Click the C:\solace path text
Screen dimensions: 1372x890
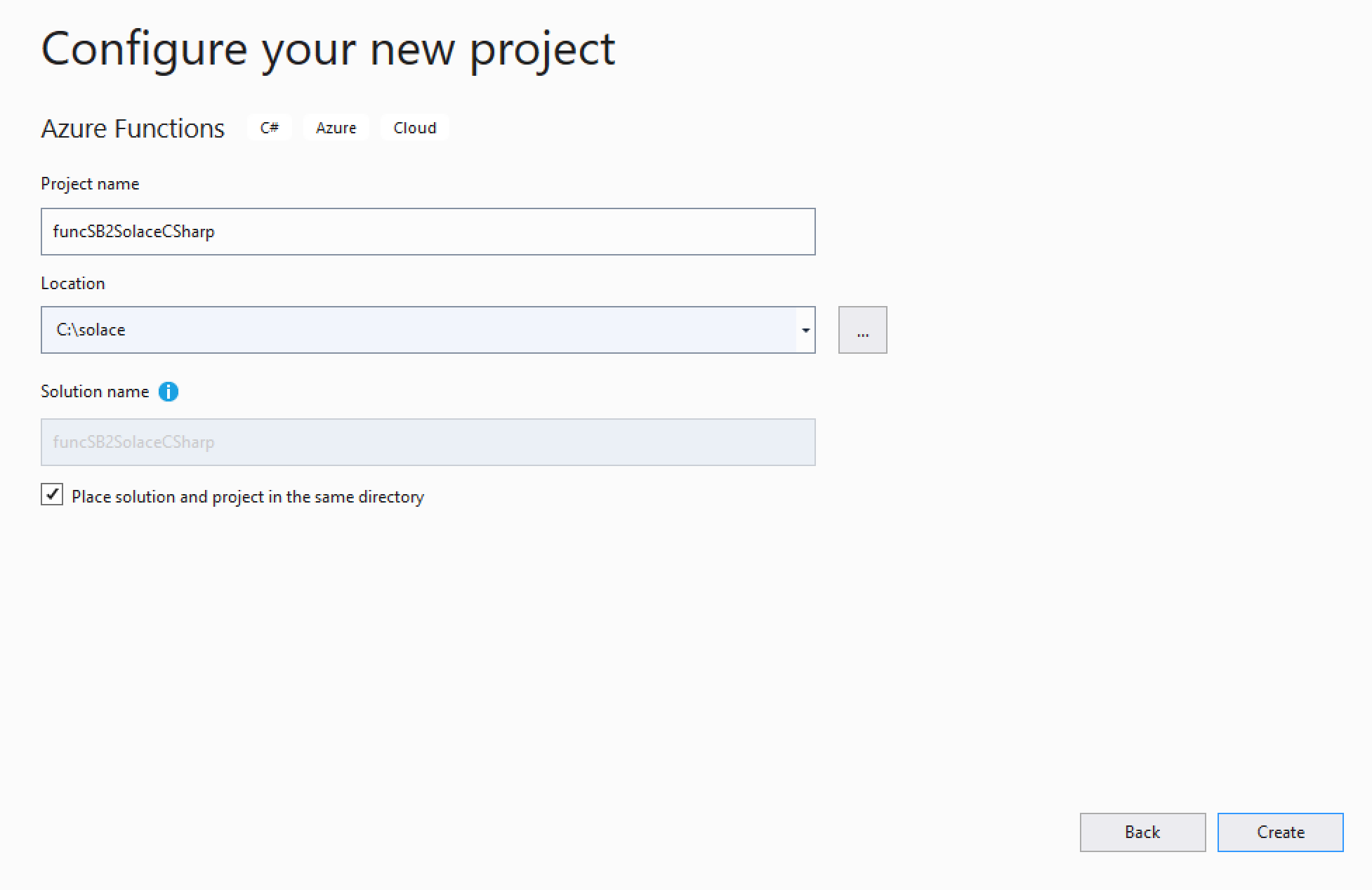click(x=91, y=330)
